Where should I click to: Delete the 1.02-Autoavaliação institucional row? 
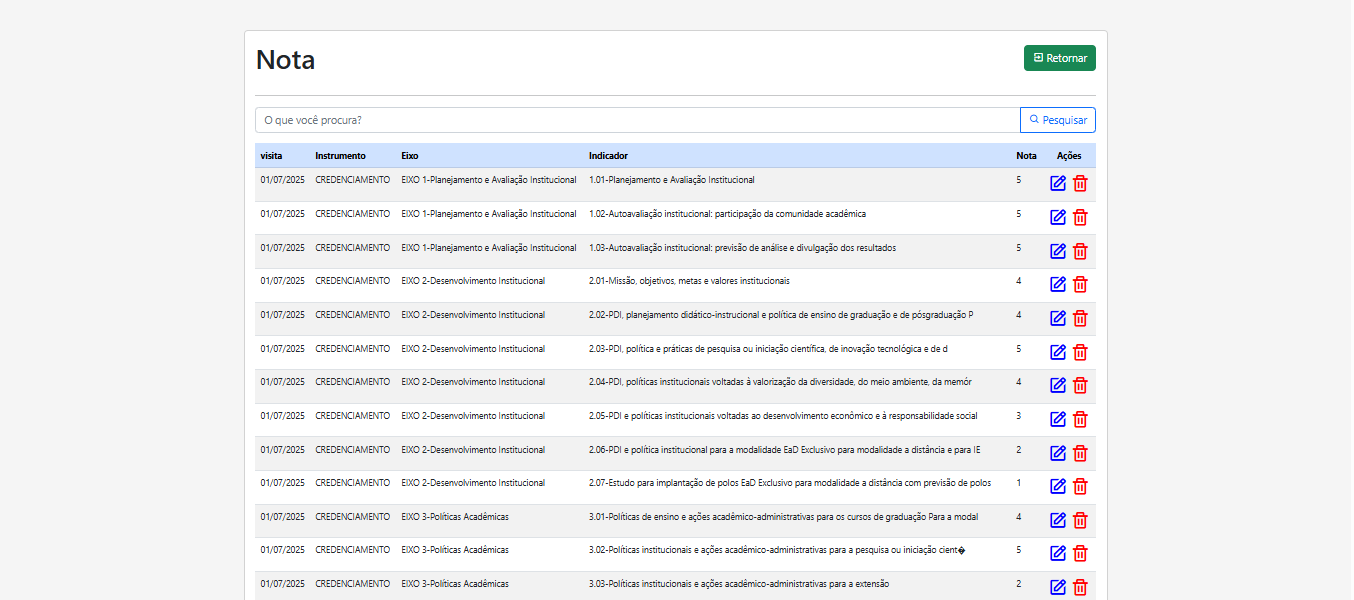(1080, 218)
